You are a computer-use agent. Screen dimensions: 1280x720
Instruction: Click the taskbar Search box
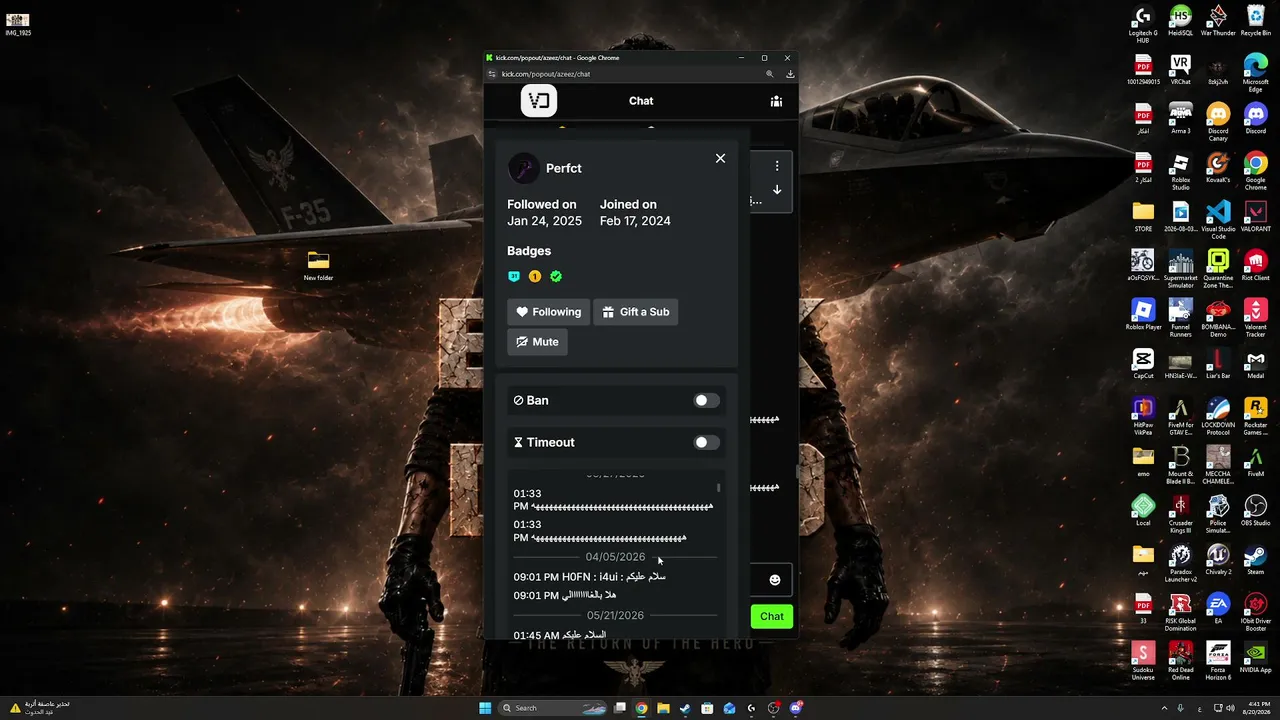coord(553,708)
